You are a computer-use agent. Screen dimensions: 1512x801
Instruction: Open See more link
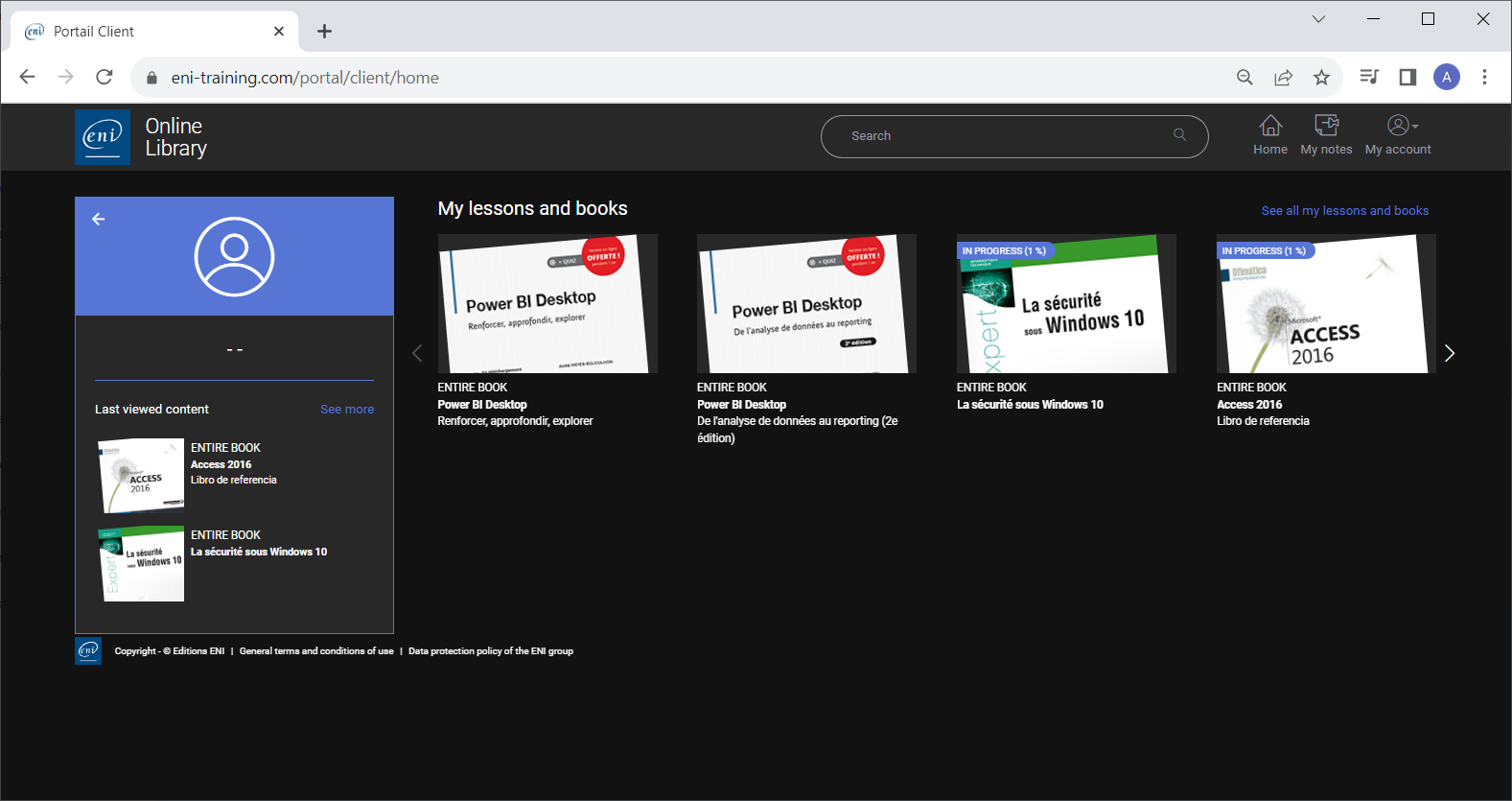[347, 410]
